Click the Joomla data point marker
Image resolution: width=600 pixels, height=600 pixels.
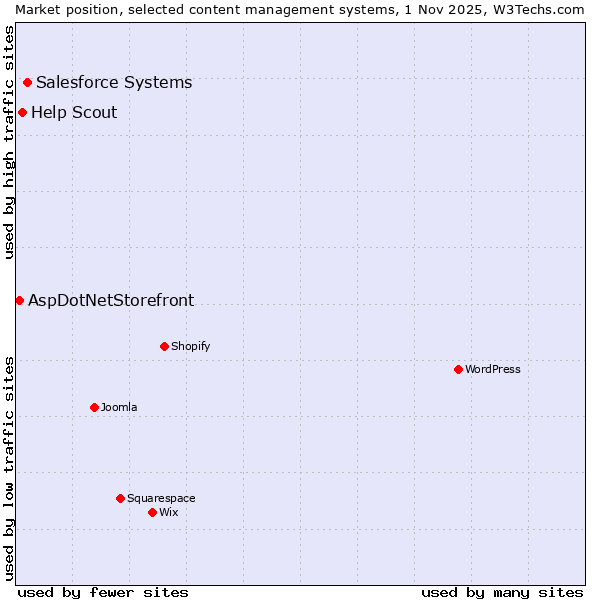click(94, 408)
